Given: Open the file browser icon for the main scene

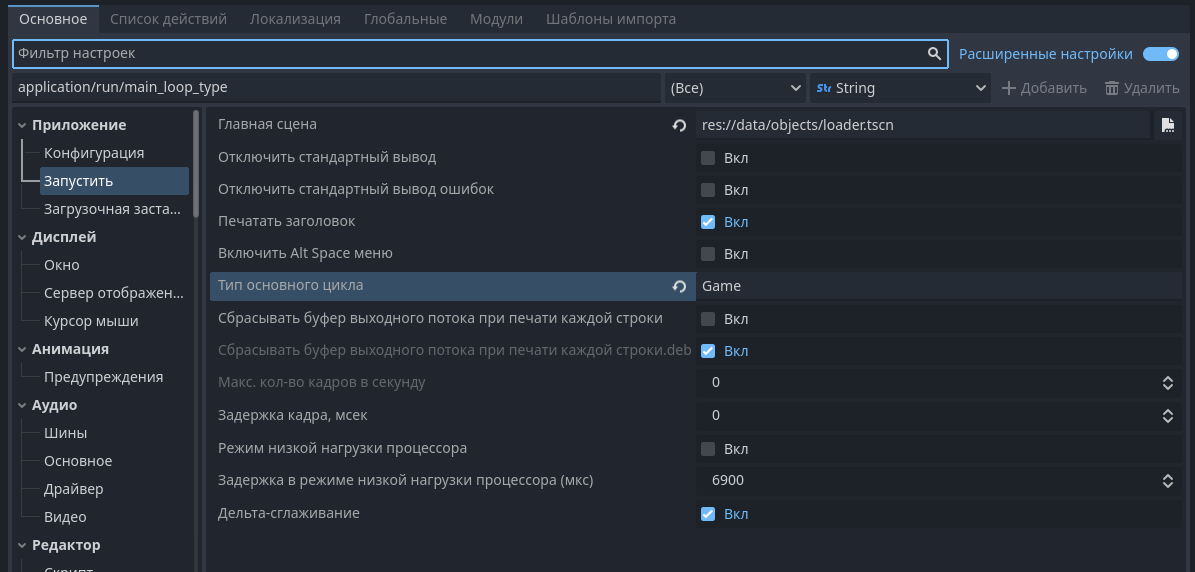Looking at the screenshot, I should tap(1167, 125).
